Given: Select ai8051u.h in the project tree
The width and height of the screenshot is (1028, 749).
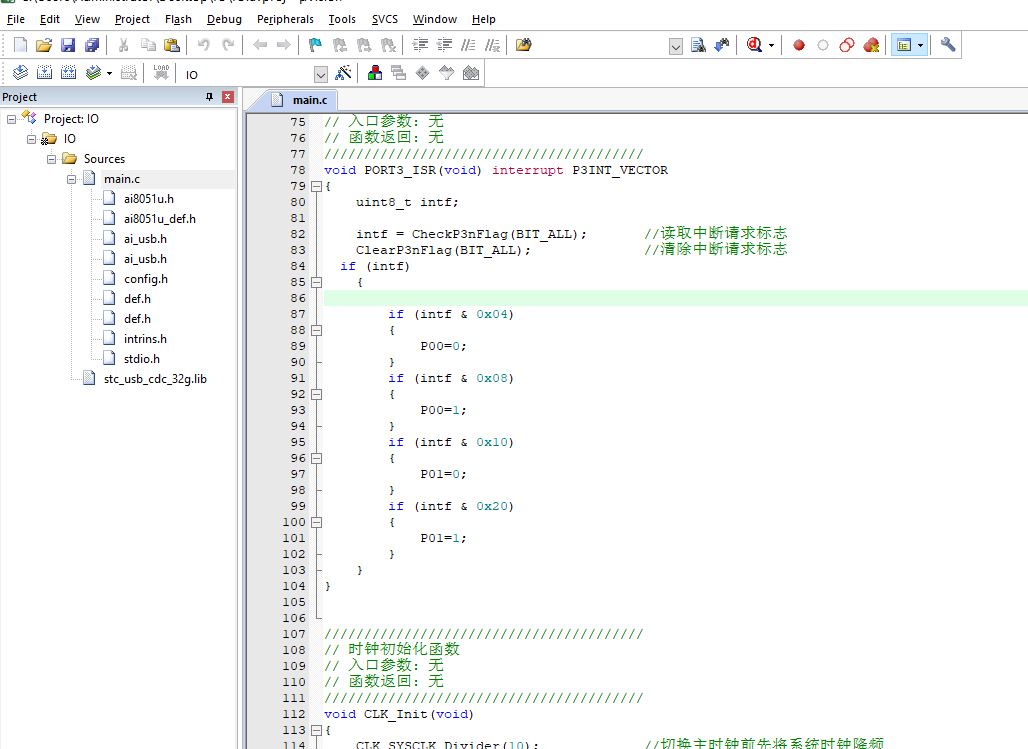Looking at the screenshot, I should [149, 199].
